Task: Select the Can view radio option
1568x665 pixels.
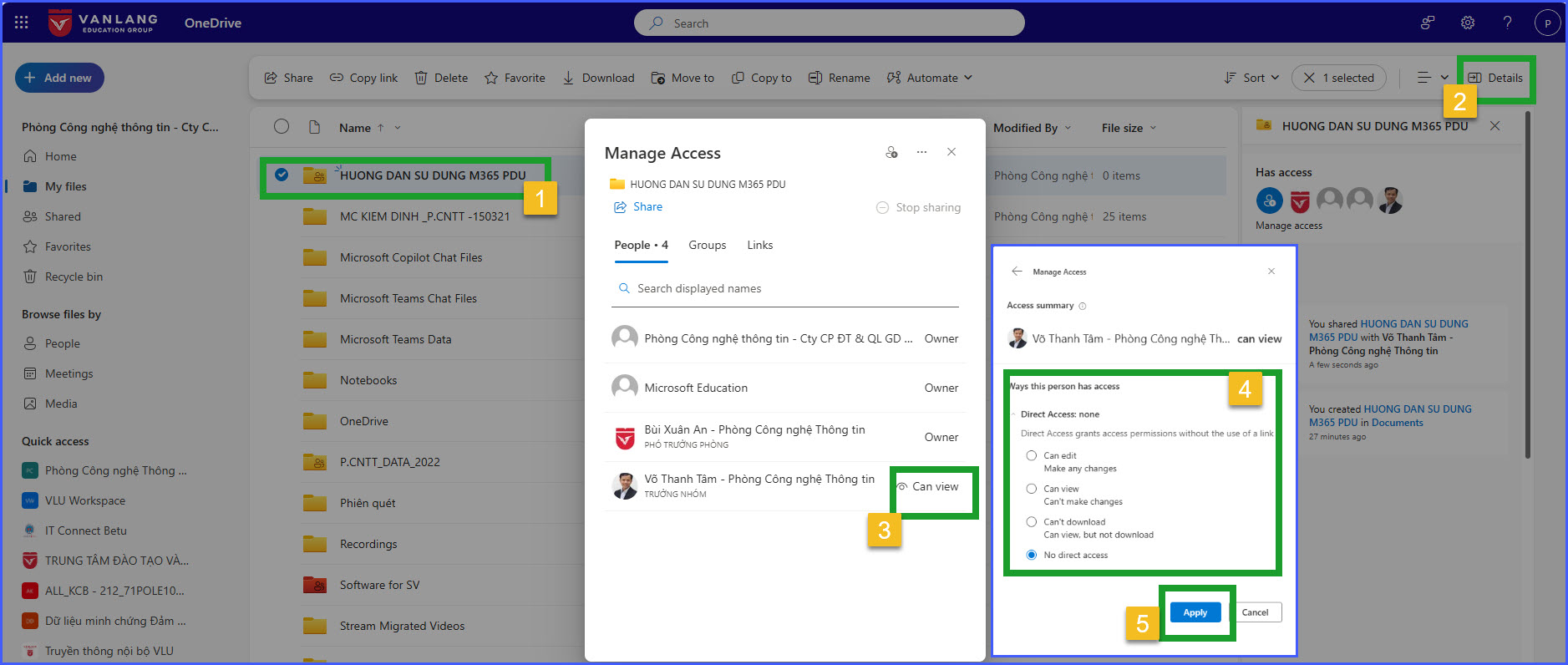Action: pos(1031,489)
